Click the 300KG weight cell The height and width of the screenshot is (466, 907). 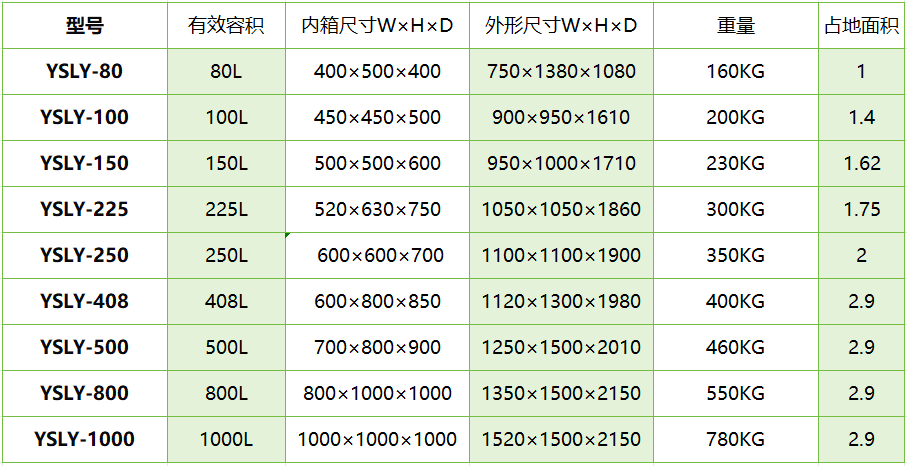pos(736,209)
